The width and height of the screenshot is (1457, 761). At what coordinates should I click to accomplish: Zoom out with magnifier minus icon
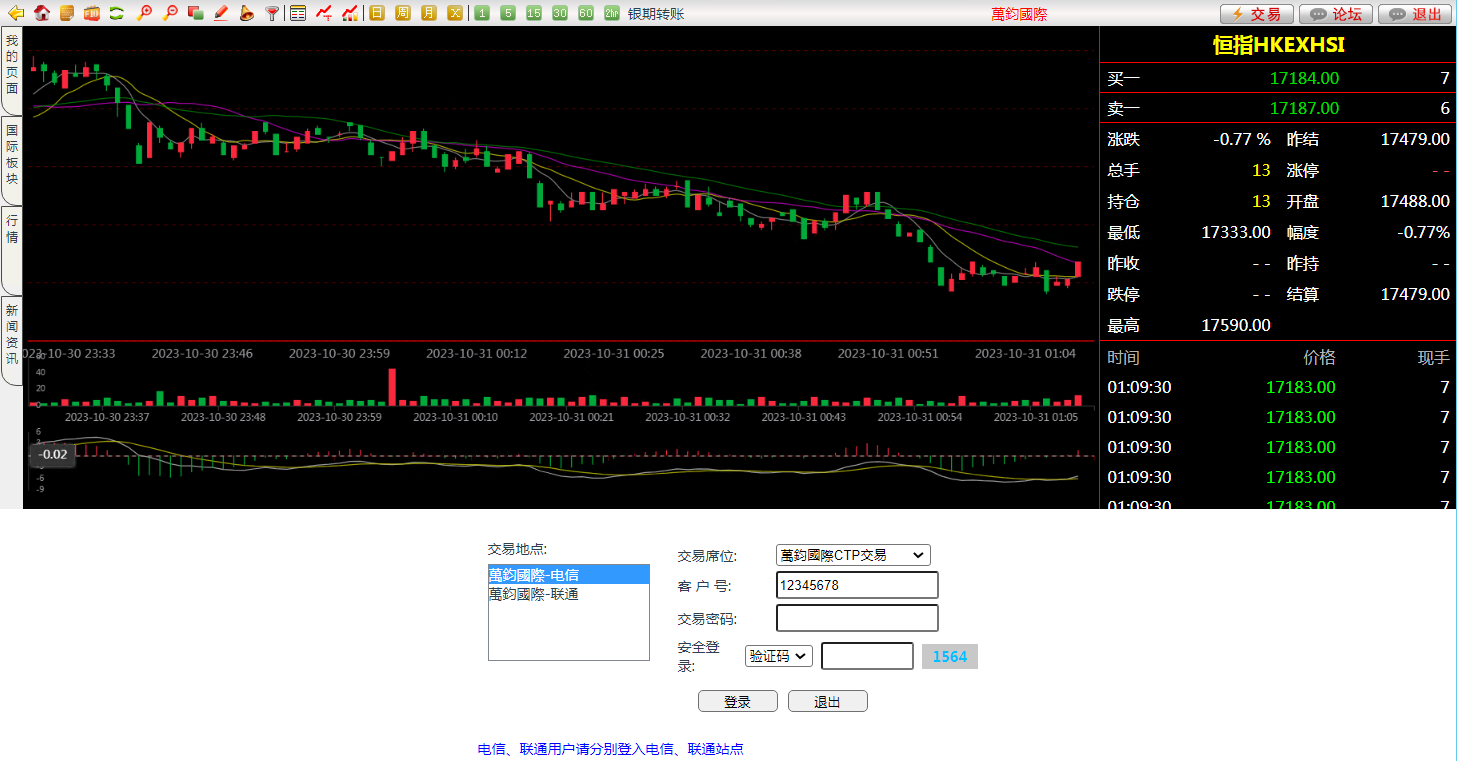coord(170,13)
